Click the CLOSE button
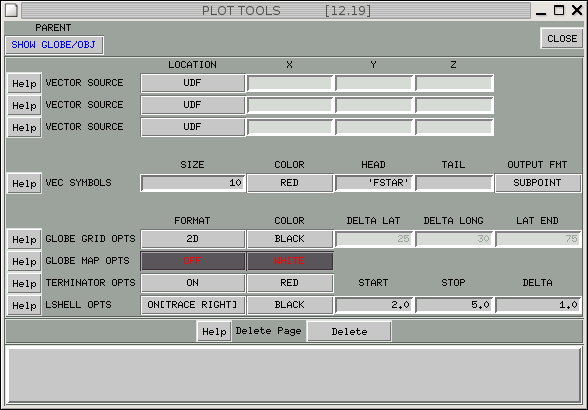The height and width of the screenshot is (410, 588). pyautogui.click(x=561, y=39)
